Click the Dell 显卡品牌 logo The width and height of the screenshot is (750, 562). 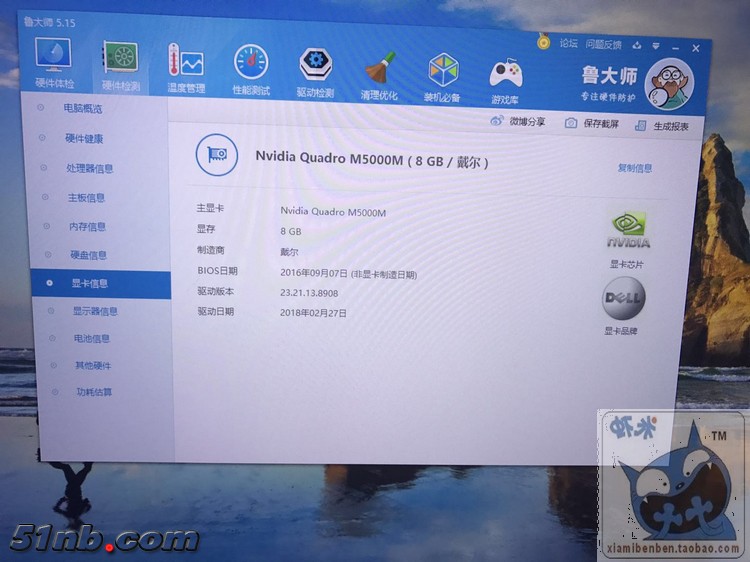(x=623, y=298)
